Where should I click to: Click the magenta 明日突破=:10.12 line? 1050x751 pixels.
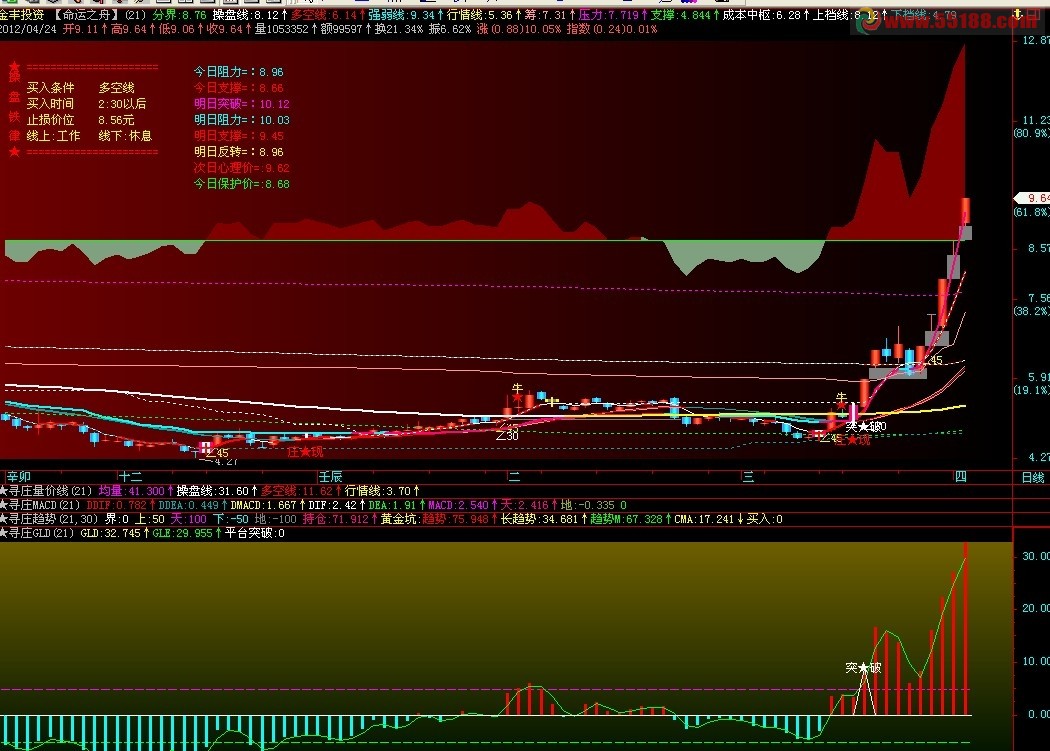242,104
